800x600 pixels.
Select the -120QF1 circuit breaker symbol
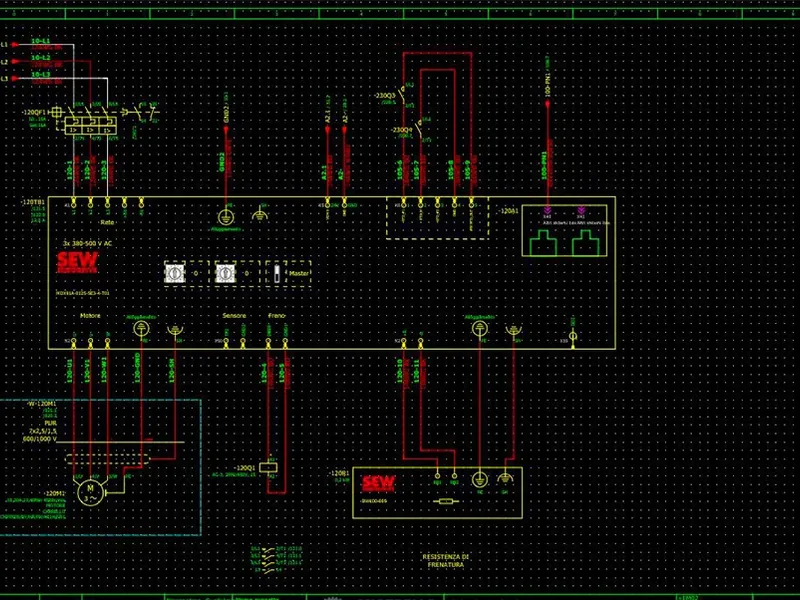pos(85,120)
